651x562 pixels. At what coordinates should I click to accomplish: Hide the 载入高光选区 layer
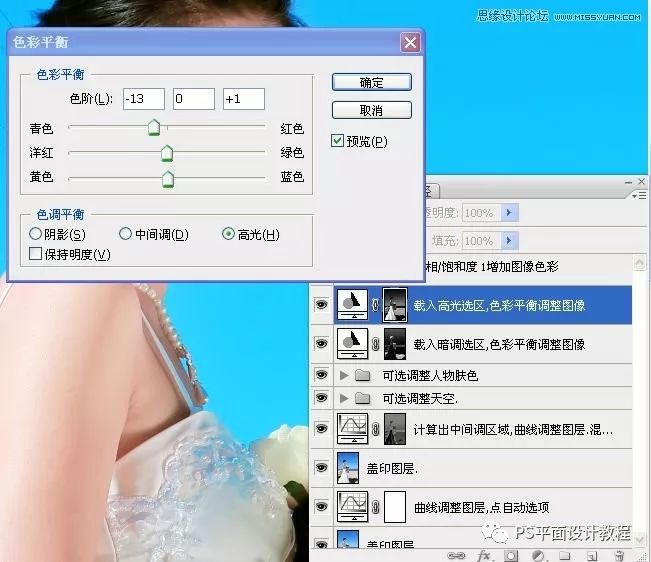pos(321,305)
